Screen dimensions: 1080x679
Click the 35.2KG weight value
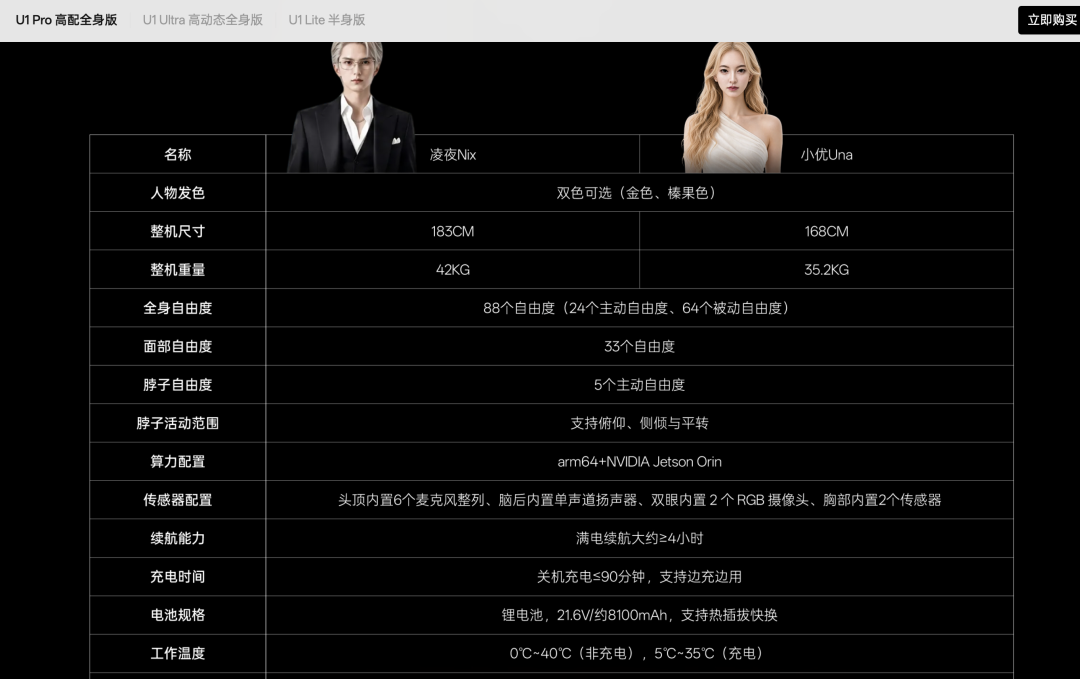click(x=827, y=270)
